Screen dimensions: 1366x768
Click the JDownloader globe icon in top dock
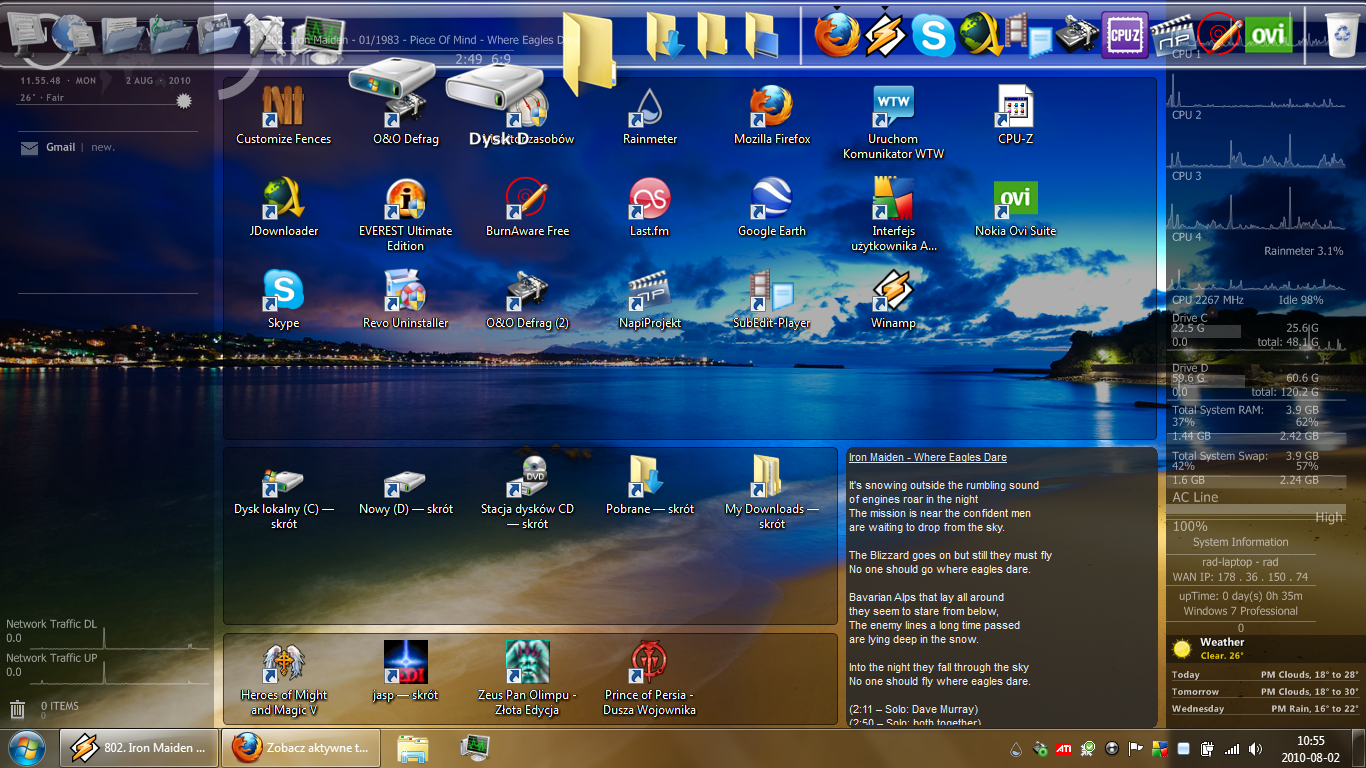(981, 36)
